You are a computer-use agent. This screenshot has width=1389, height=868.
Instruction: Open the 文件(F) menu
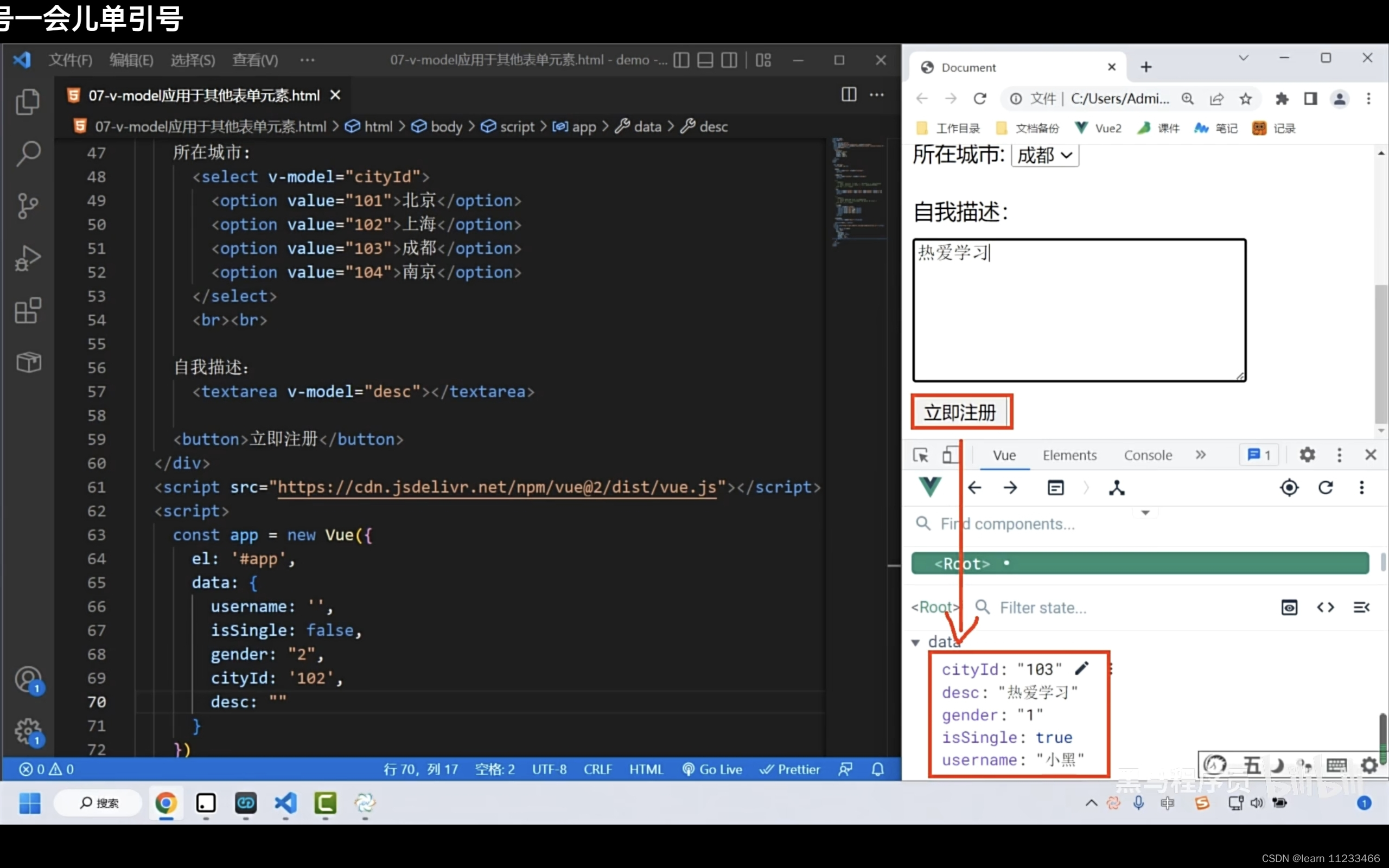click(x=70, y=60)
